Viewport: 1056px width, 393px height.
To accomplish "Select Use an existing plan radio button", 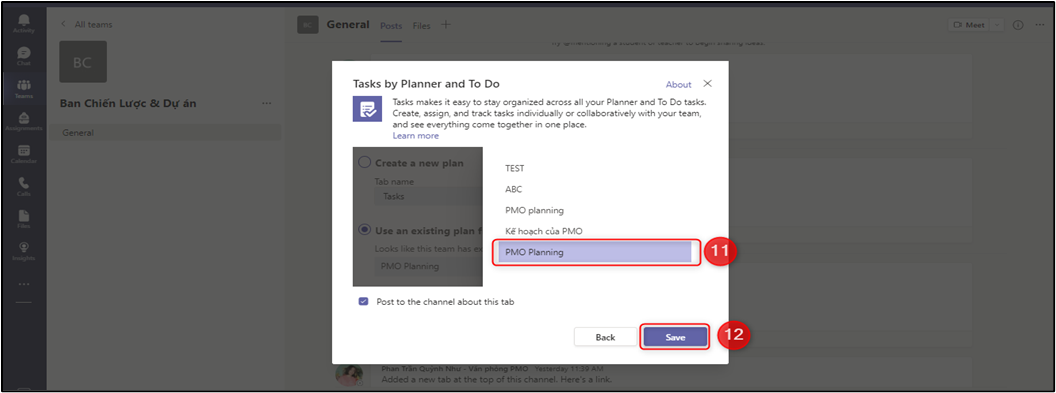I will [364, 229].
